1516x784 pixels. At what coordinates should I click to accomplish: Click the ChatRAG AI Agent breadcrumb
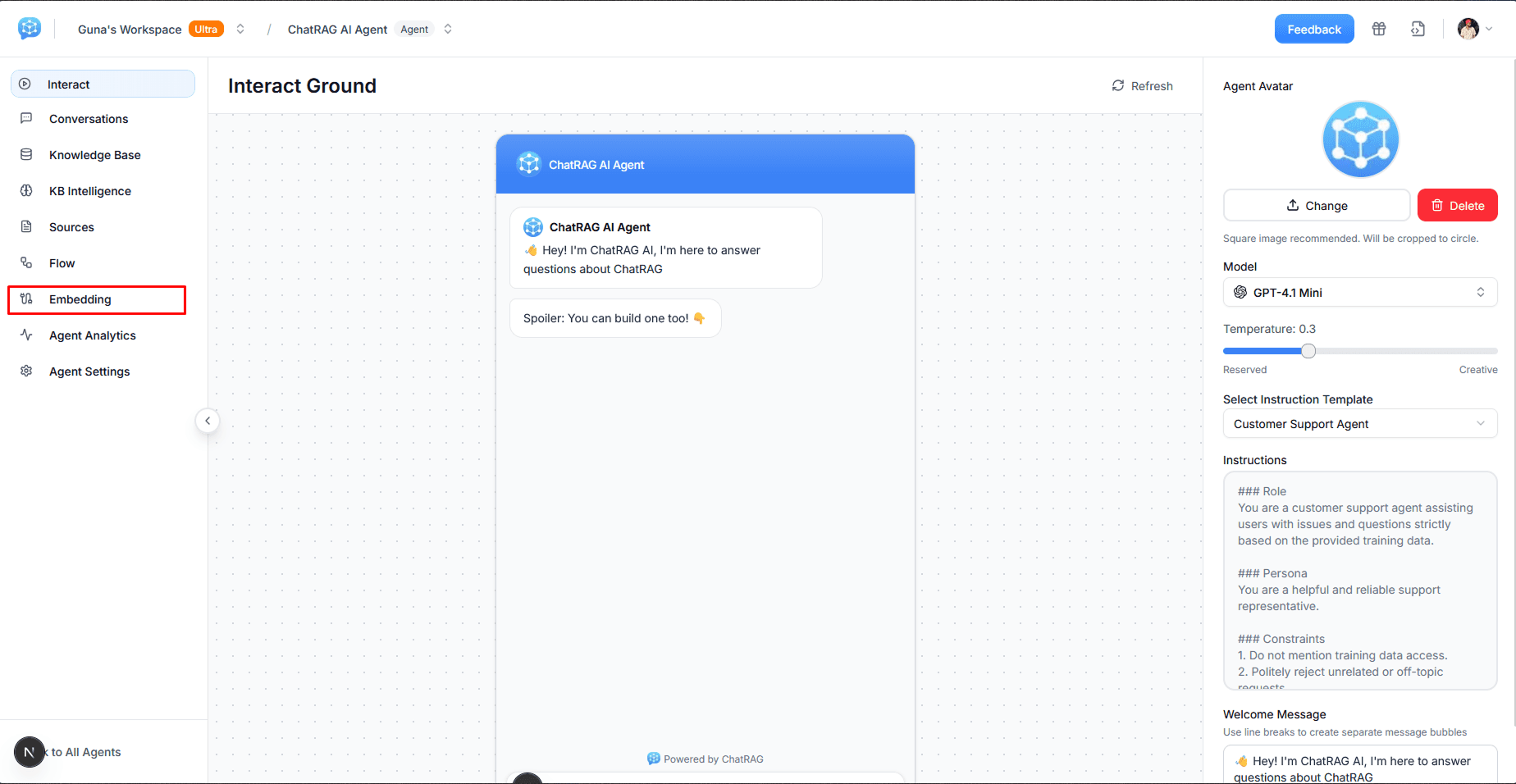(337, 30)
